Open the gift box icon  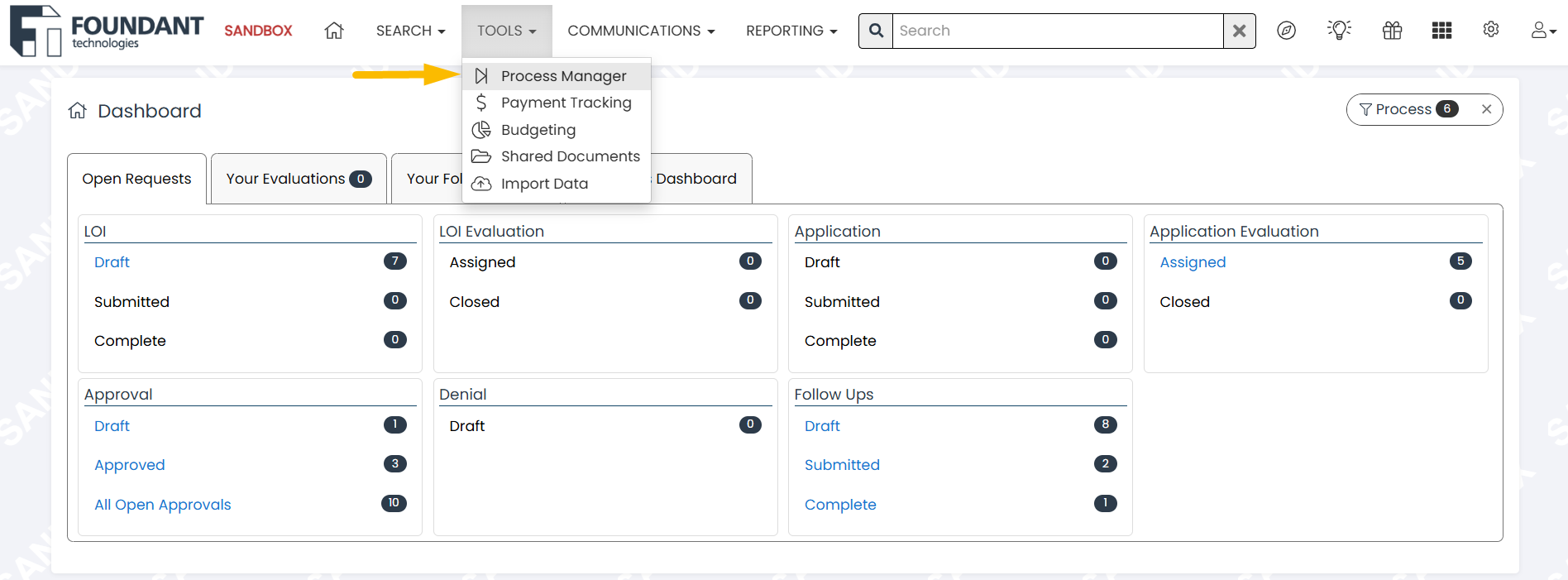(x=1392, y=31)
